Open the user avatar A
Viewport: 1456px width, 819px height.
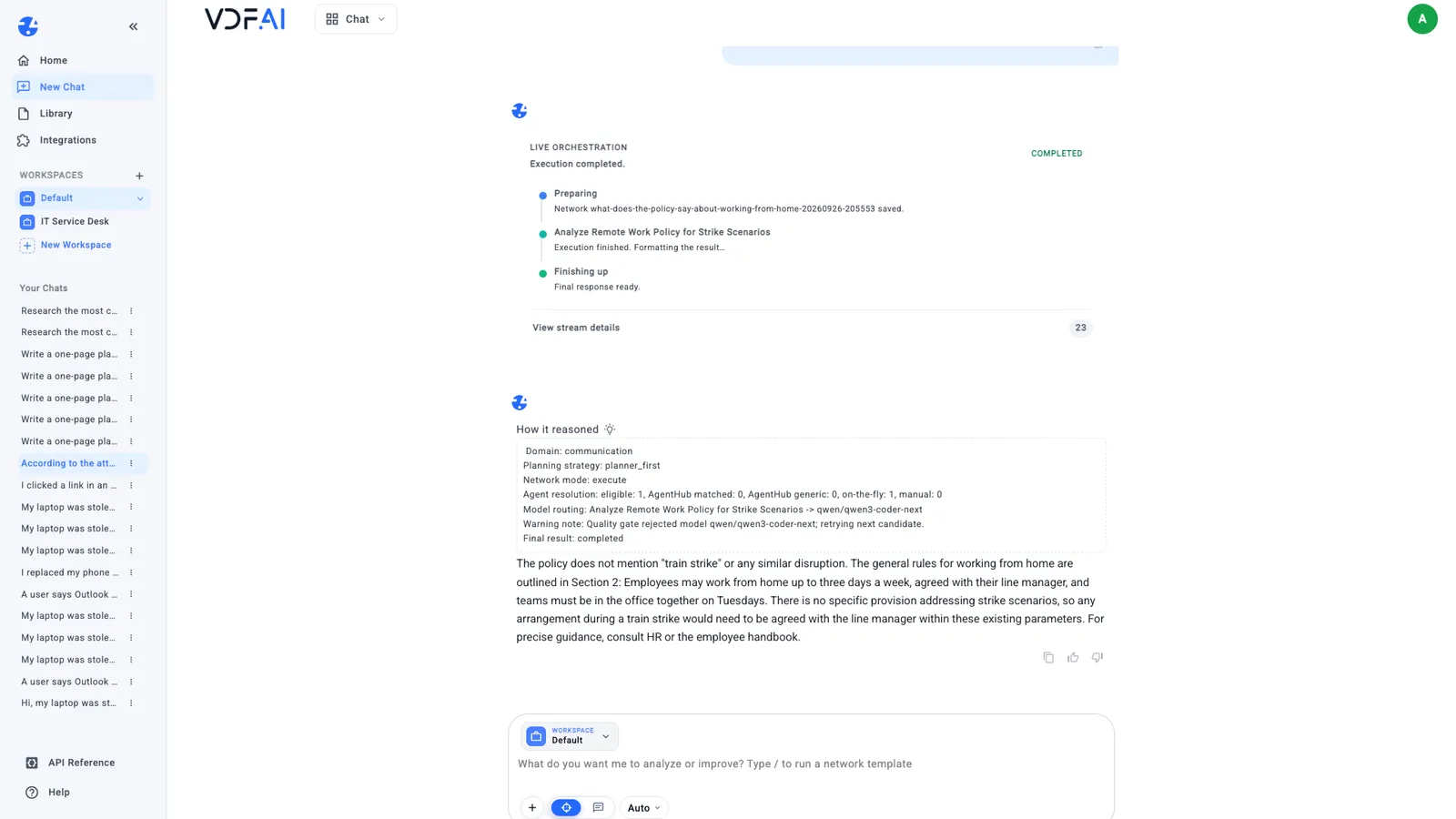tap(1421, 19)
